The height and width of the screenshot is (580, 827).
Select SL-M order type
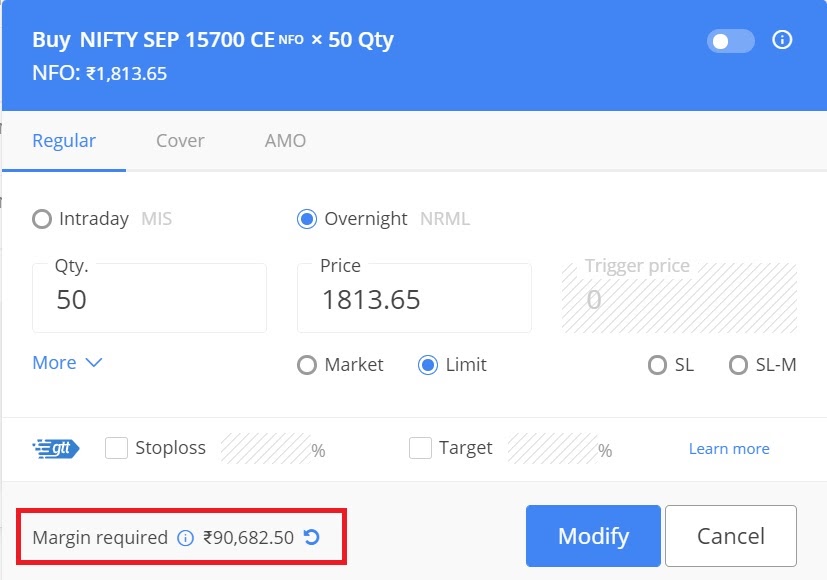[738, 365]
